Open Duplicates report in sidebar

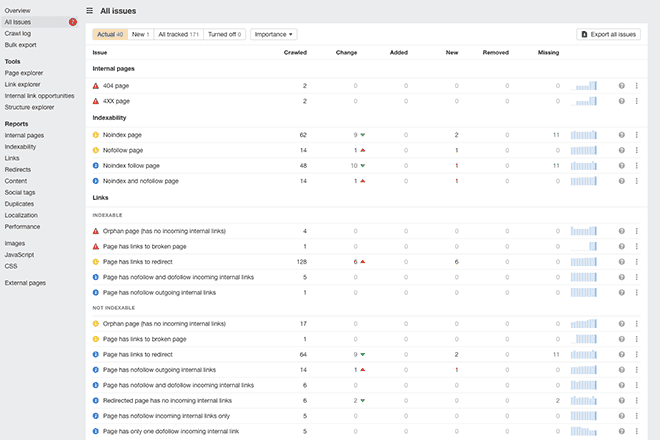(19, 203)
